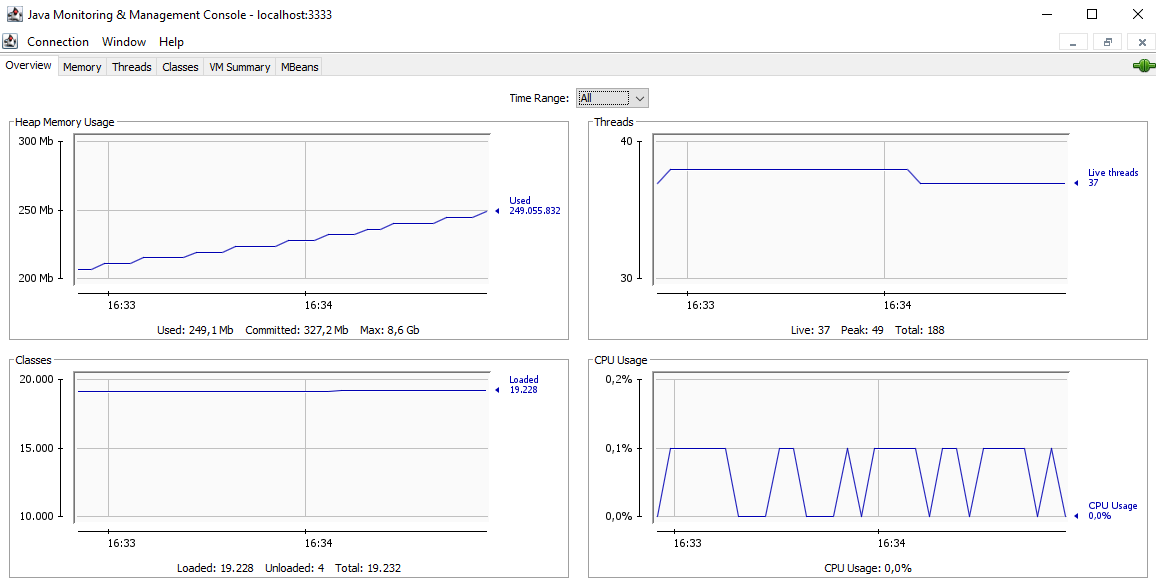Minimize the inner console frame

click(x=1073, y=42)
